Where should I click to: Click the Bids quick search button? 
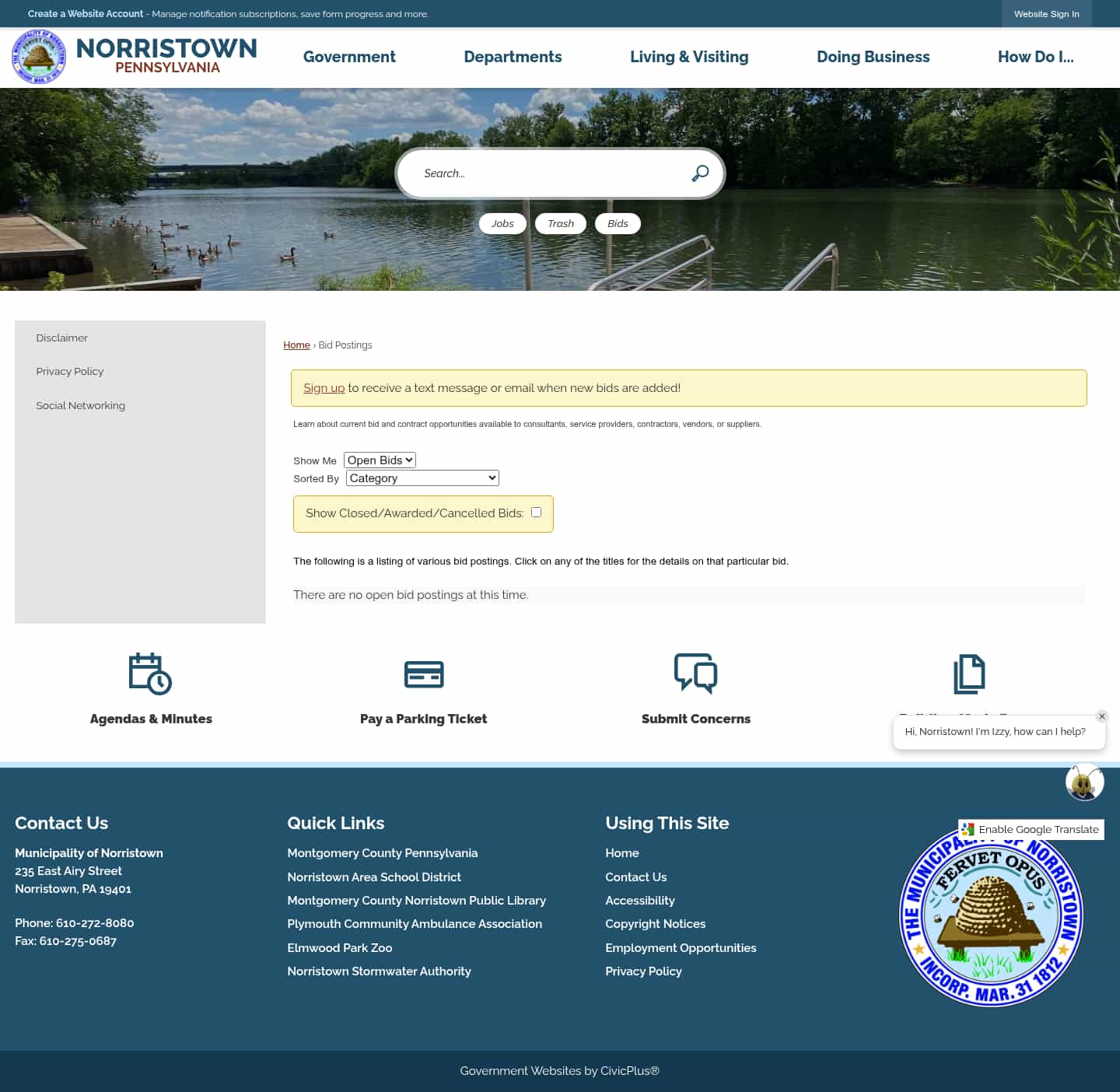(x=617, y=223)
